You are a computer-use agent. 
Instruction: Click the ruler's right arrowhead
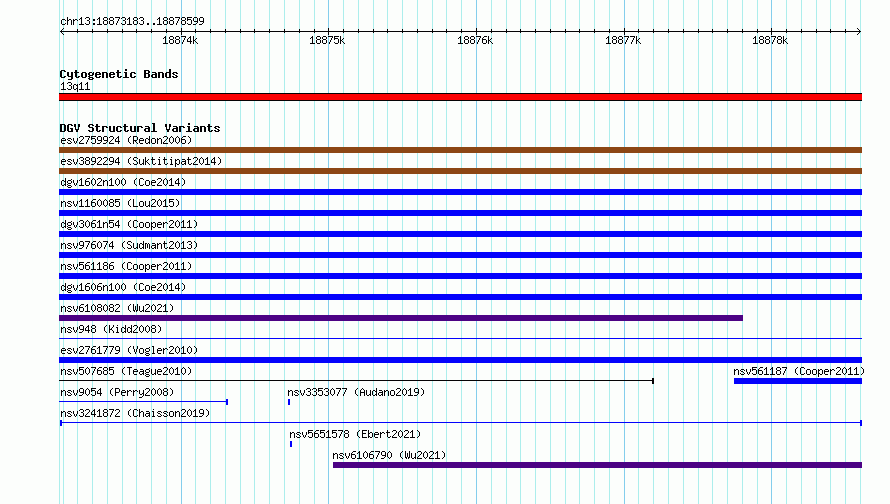859,31
